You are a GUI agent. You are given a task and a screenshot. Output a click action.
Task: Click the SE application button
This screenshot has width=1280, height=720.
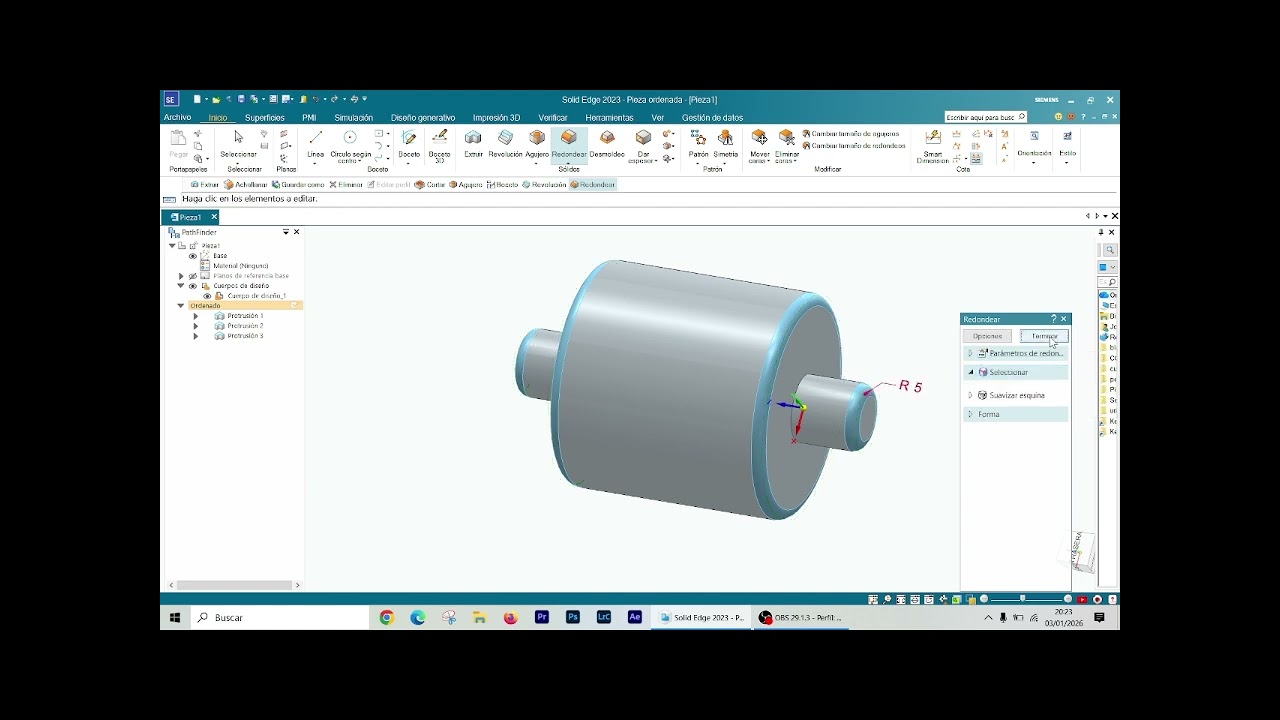171,99
